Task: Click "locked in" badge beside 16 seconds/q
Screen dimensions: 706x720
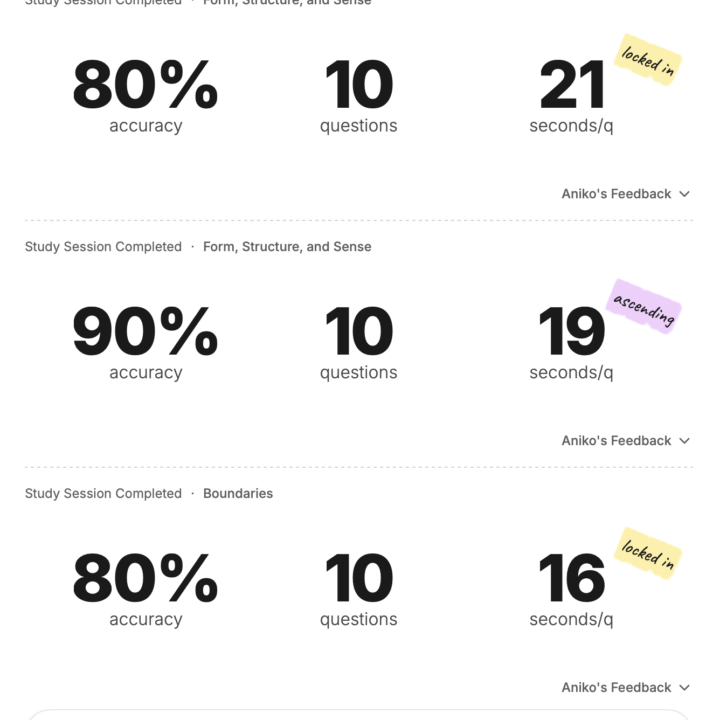Action: pyautogui.click(x=647, y=554)
